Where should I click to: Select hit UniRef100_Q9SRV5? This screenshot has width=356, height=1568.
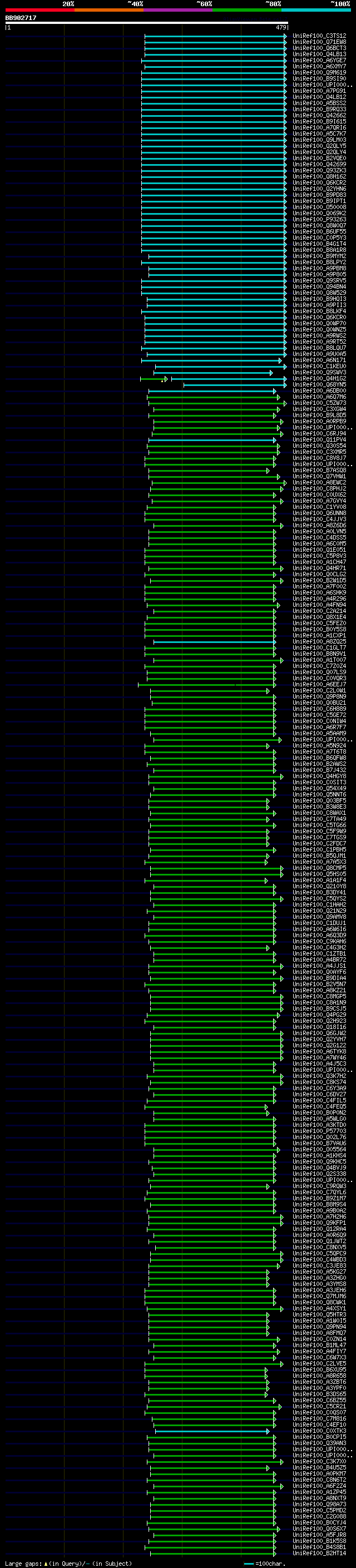319,280
